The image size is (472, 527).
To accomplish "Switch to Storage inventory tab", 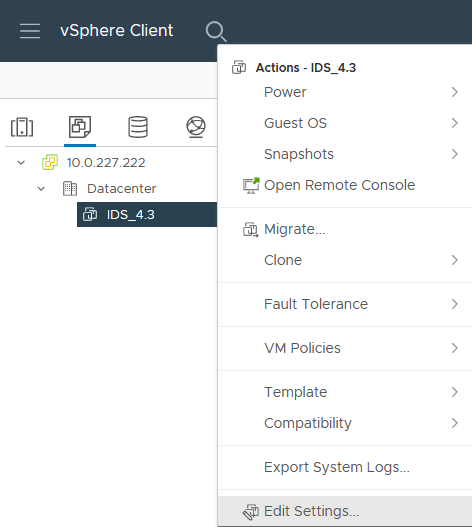I will click(x=138, y=127).
